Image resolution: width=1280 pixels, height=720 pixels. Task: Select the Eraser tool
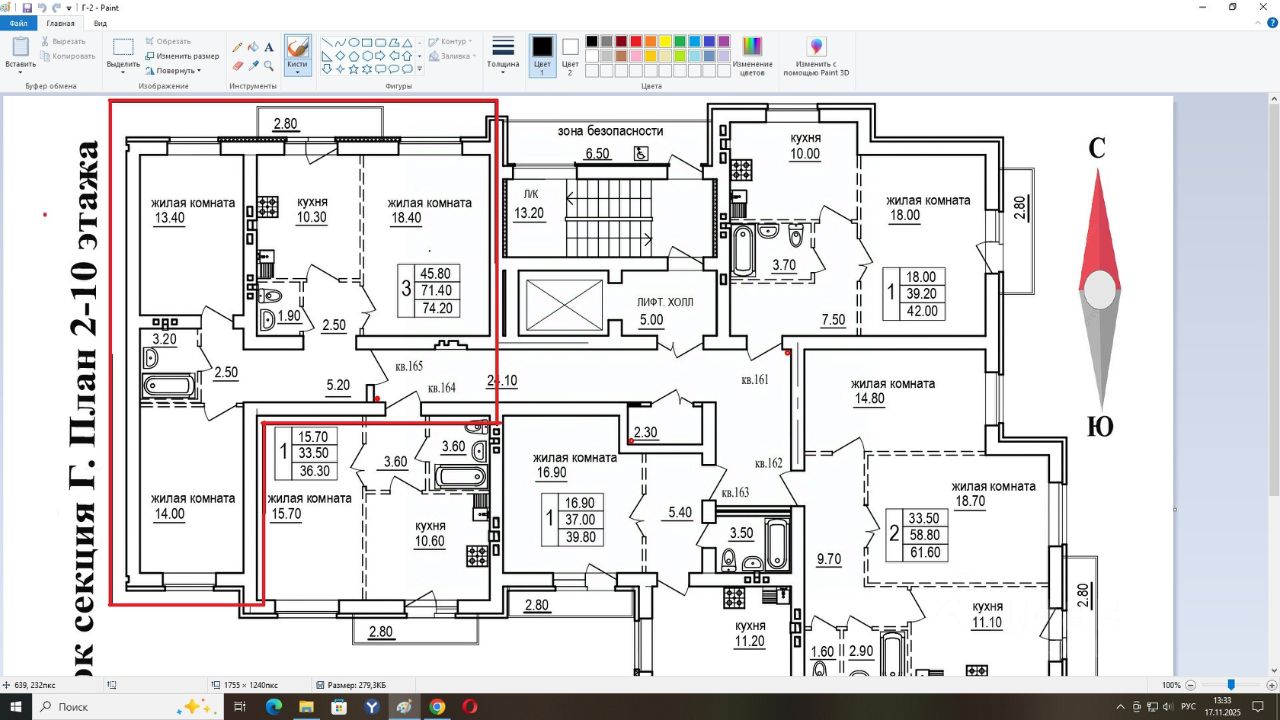tap(237, 65)
